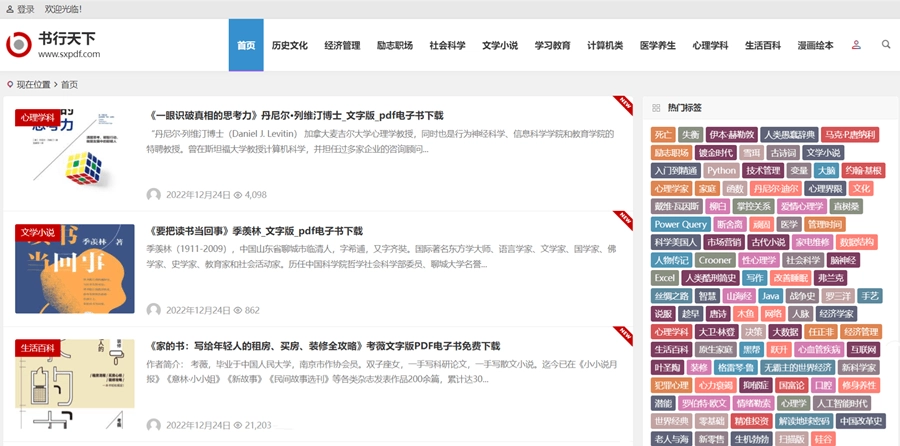Open 励志职场 in the top navigation
The width and height of the screenshot is (900, 446).
395,45
